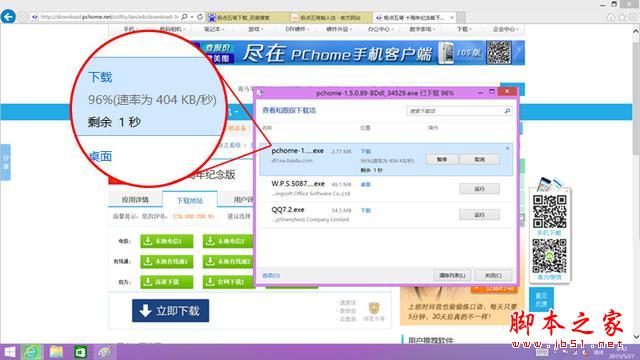
Task: Expand the 企业中心 navigation menu
Action: coord(505,29)
